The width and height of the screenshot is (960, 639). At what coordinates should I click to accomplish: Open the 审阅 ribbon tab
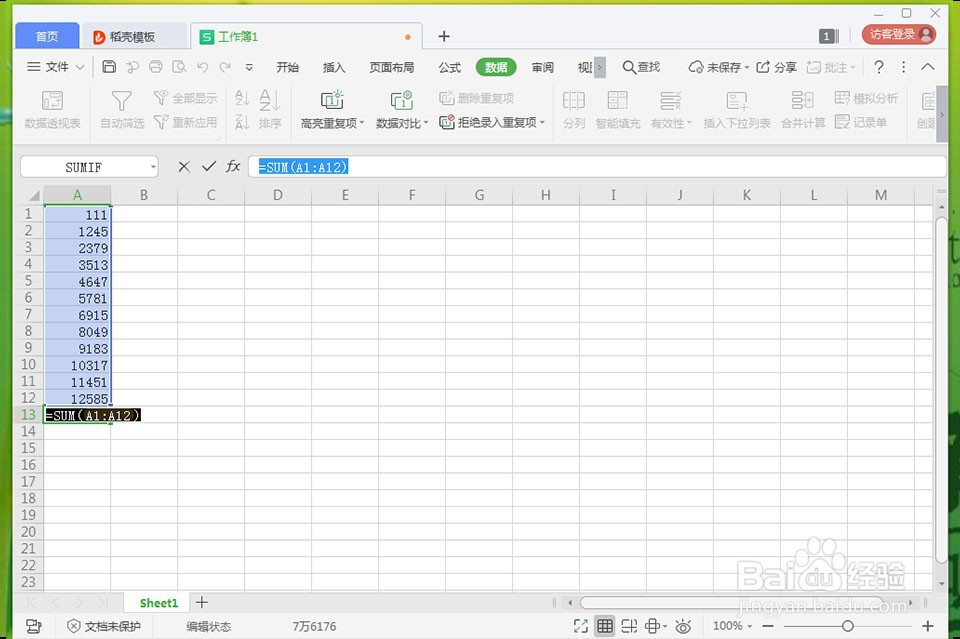pos(542,67)
